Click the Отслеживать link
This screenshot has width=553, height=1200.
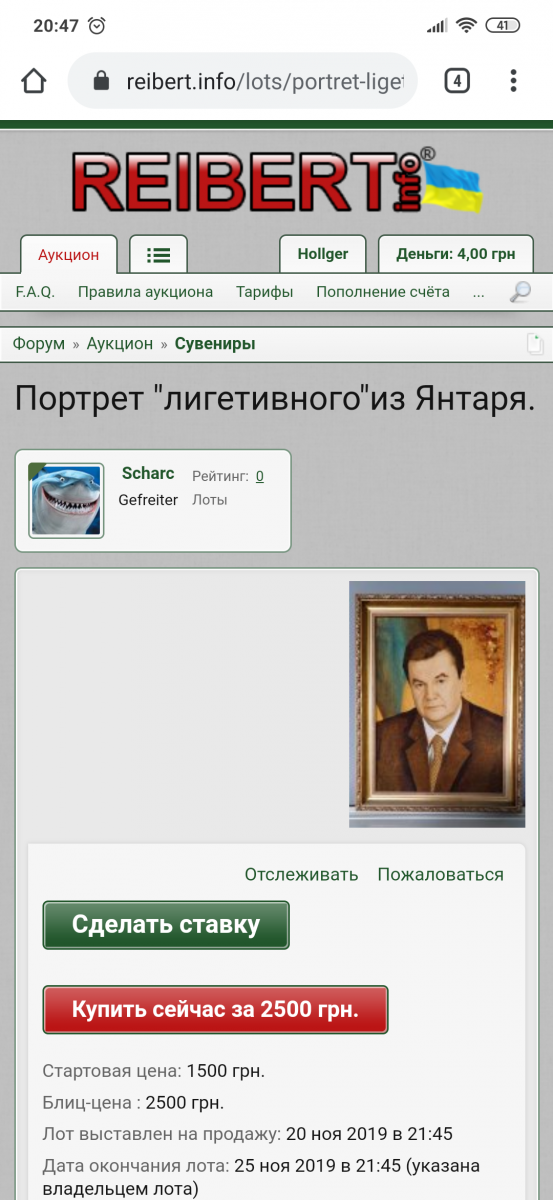click(301, 874)
